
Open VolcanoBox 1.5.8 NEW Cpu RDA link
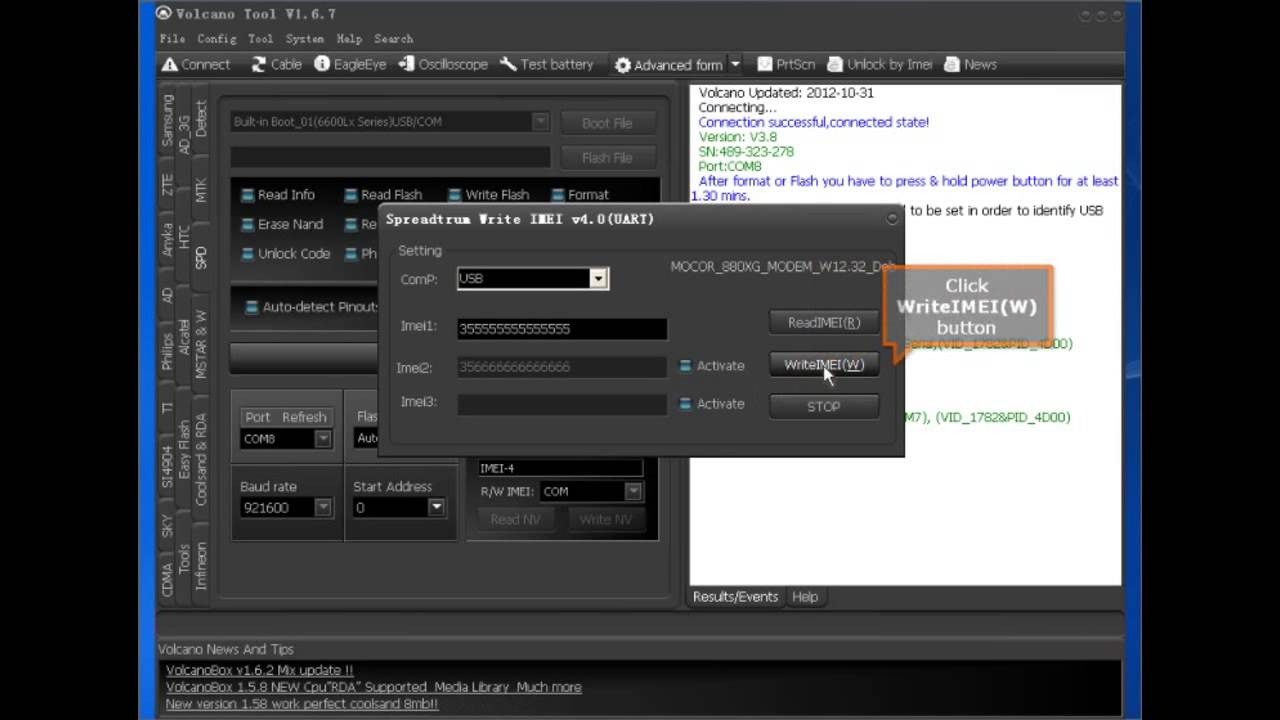coord(373,688)
